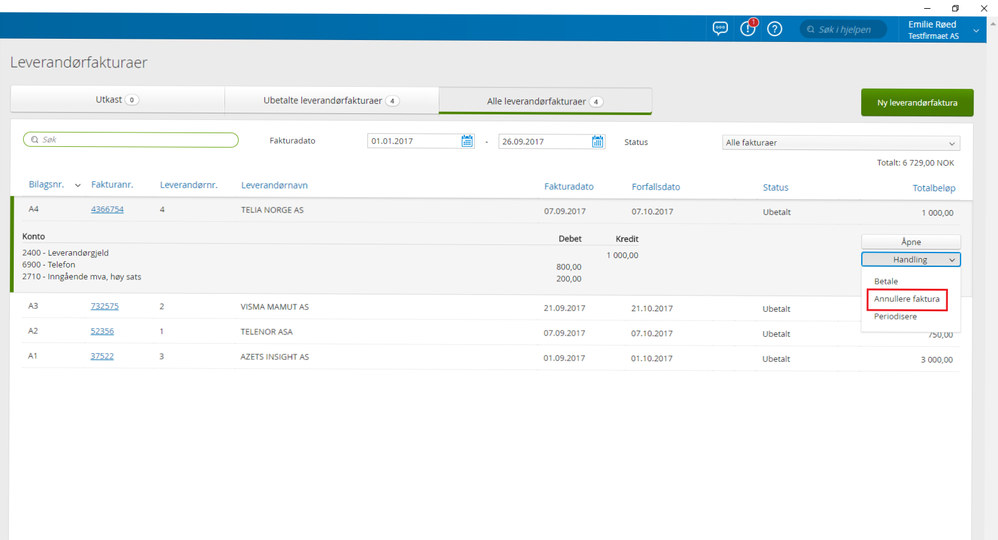
Task: Open the chat message icon
Action: (x=720, y=29)
